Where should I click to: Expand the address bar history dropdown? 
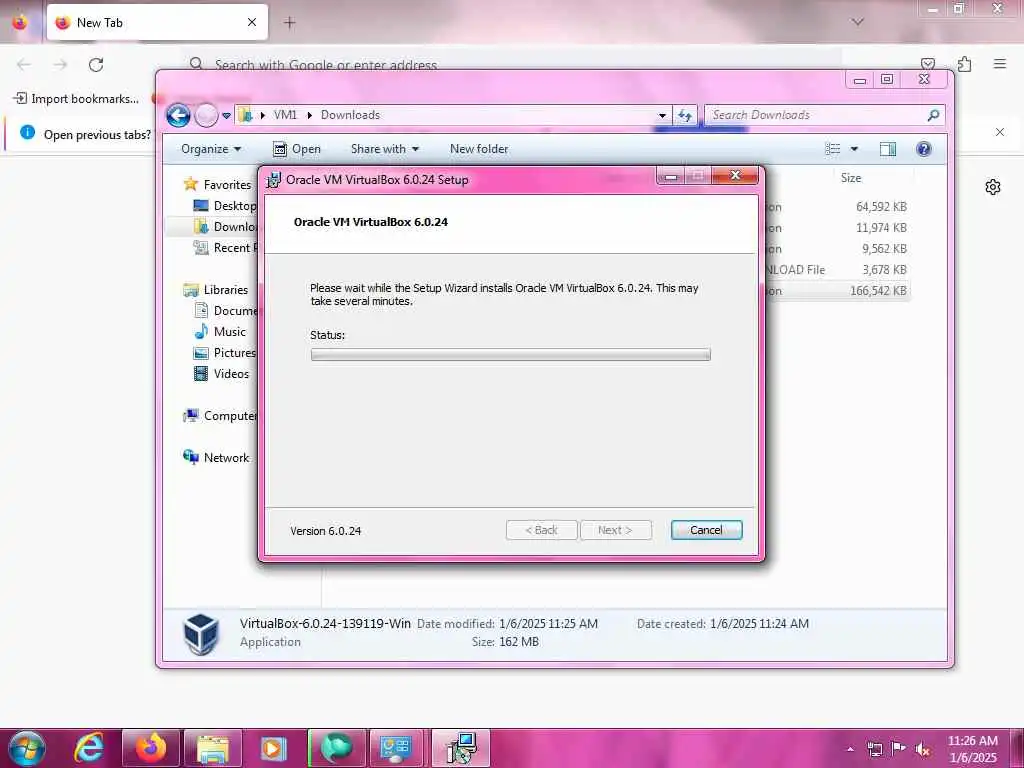662,116
